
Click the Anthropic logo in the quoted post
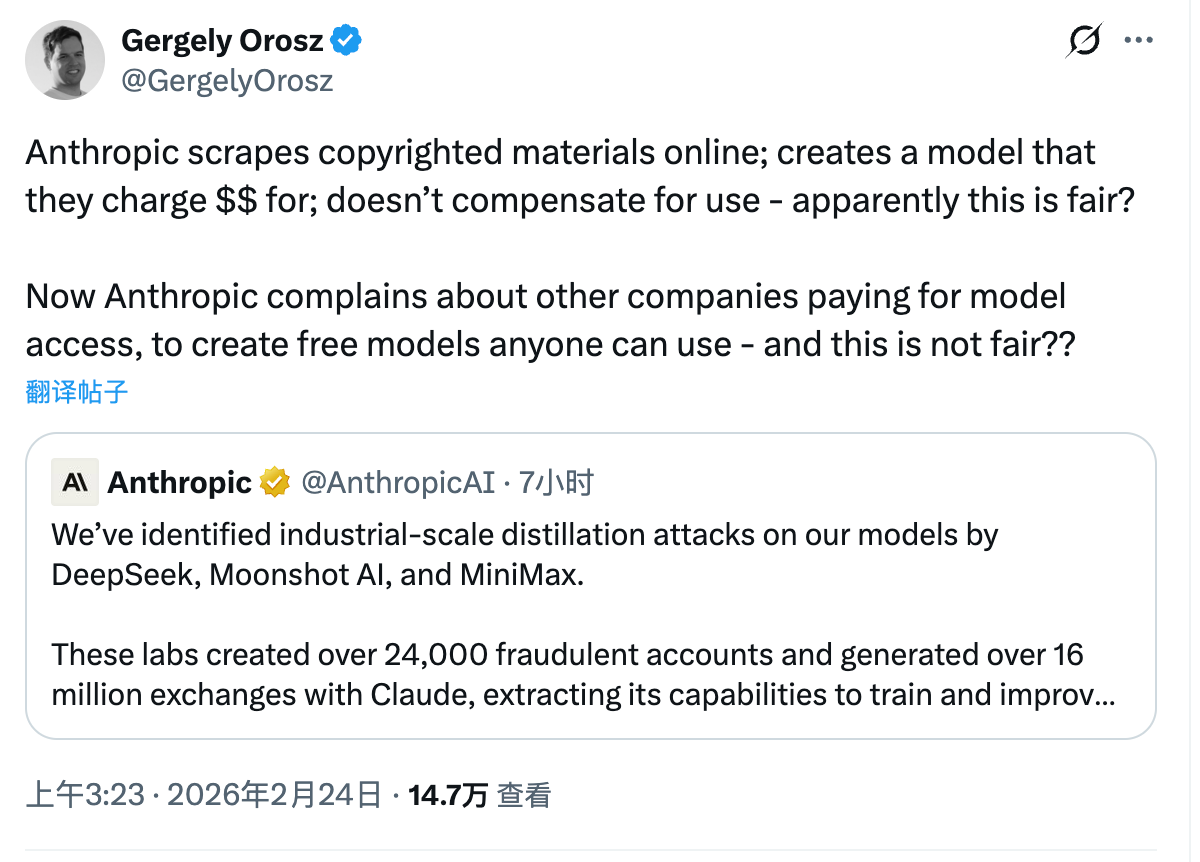pos(75,483)
